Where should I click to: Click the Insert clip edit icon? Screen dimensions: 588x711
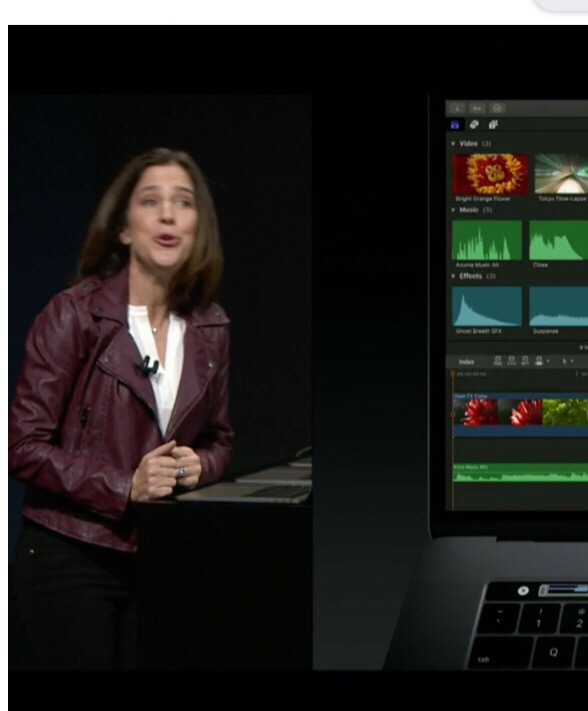(511, 361)
